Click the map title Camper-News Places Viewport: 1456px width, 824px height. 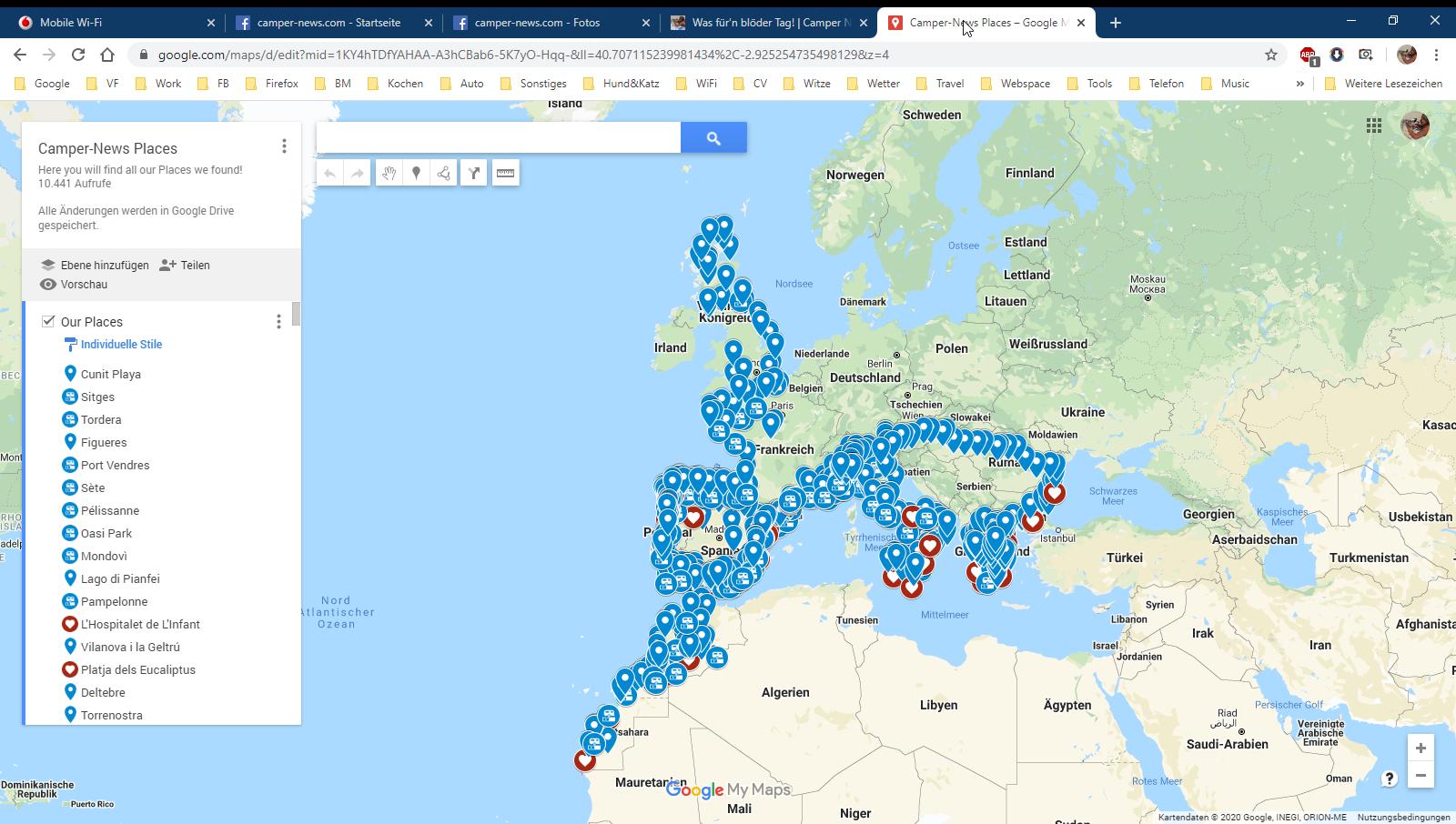pos(107,148)
